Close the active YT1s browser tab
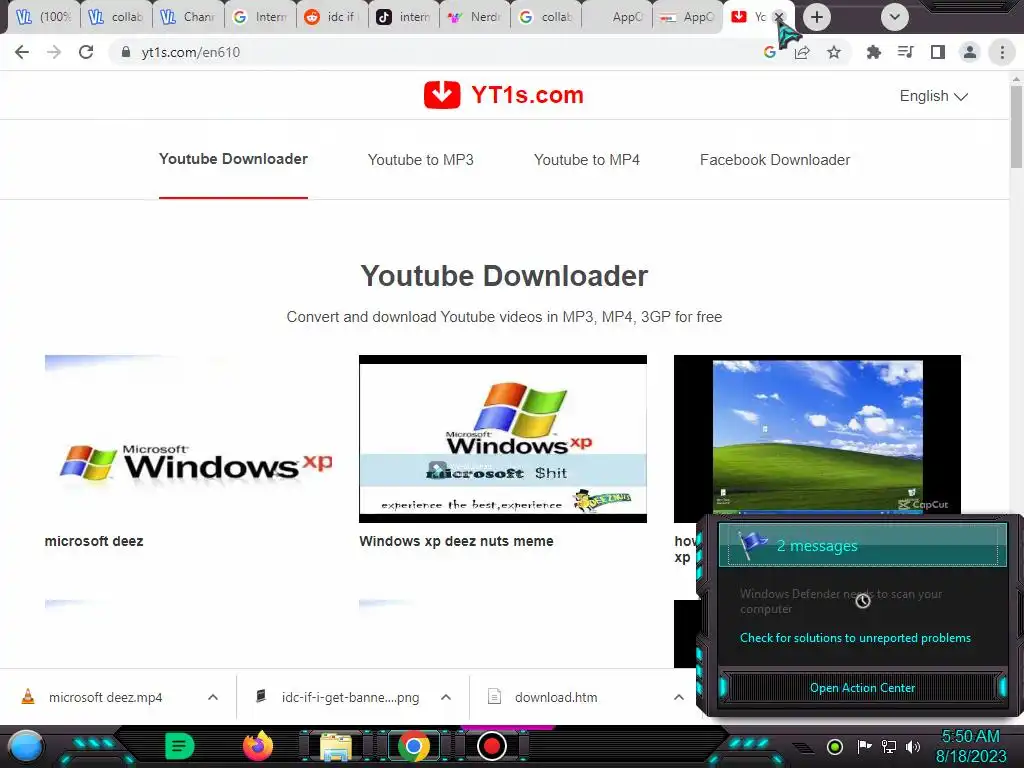The width and height of the screenshot is (1024, 768). pos(778,17)
